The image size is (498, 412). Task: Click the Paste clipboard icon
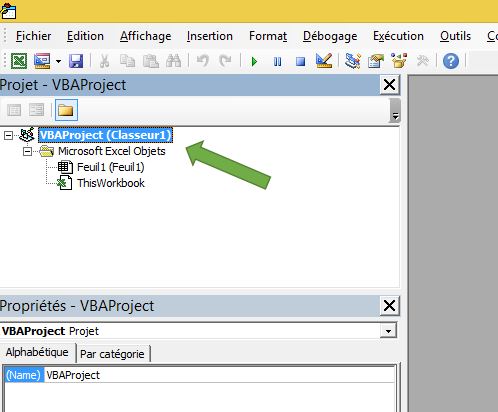click(151, 61)
